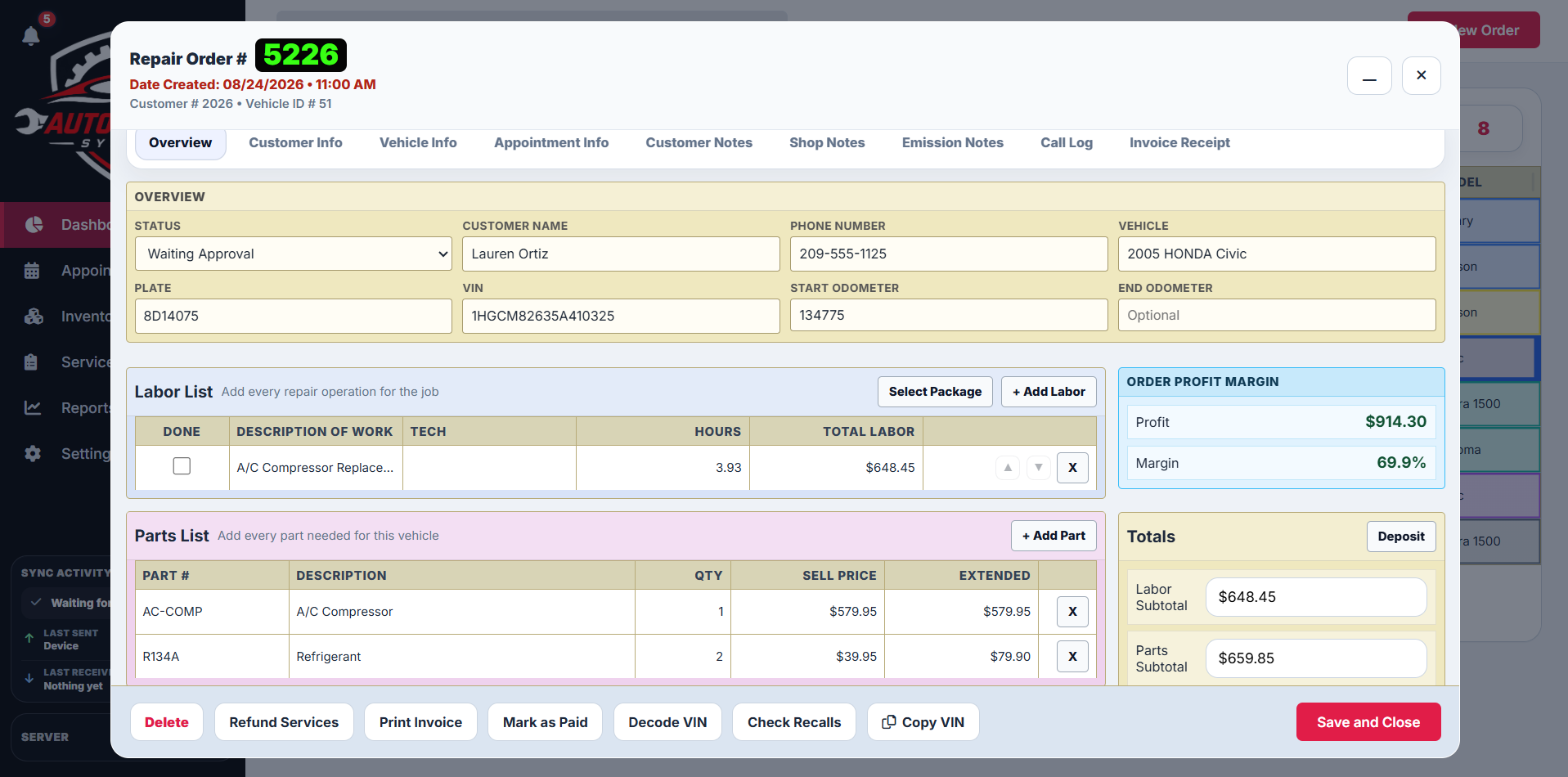Move A/C Compressor labor row down
This screenshot has height=777, width=1568.
click(x=1039, y=468)
